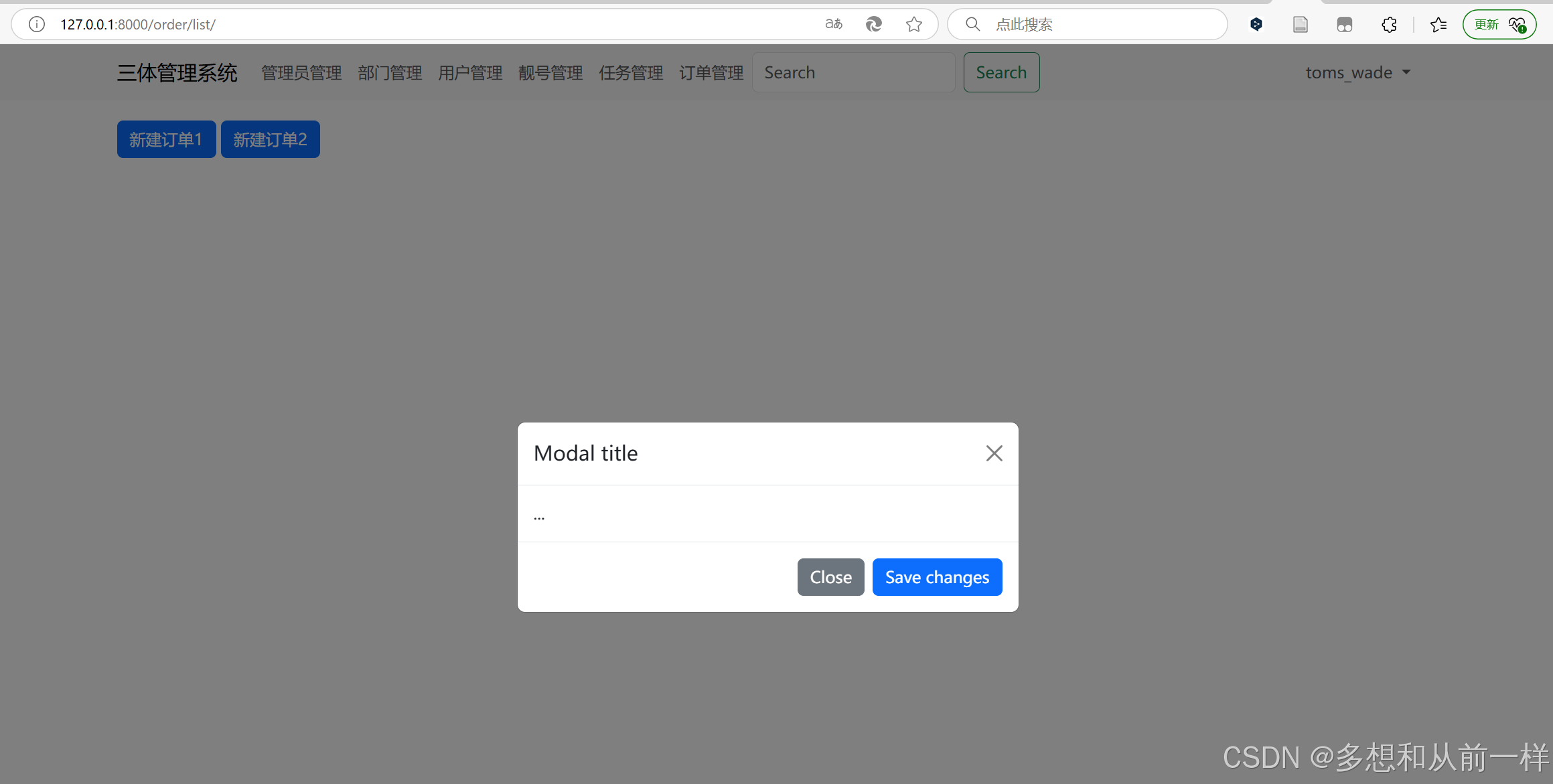Open the 管理员管理 nav menu
Screen dimensions: 1553x784
(x=301, y=72)
